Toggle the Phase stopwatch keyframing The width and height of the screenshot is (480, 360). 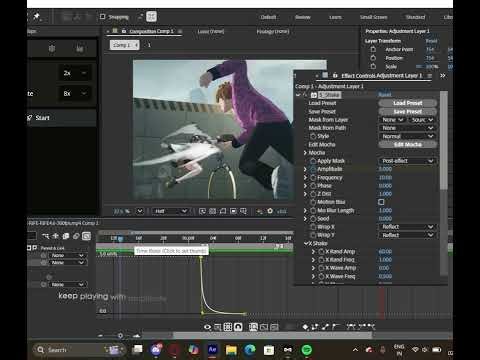click(x=313, y=186)
